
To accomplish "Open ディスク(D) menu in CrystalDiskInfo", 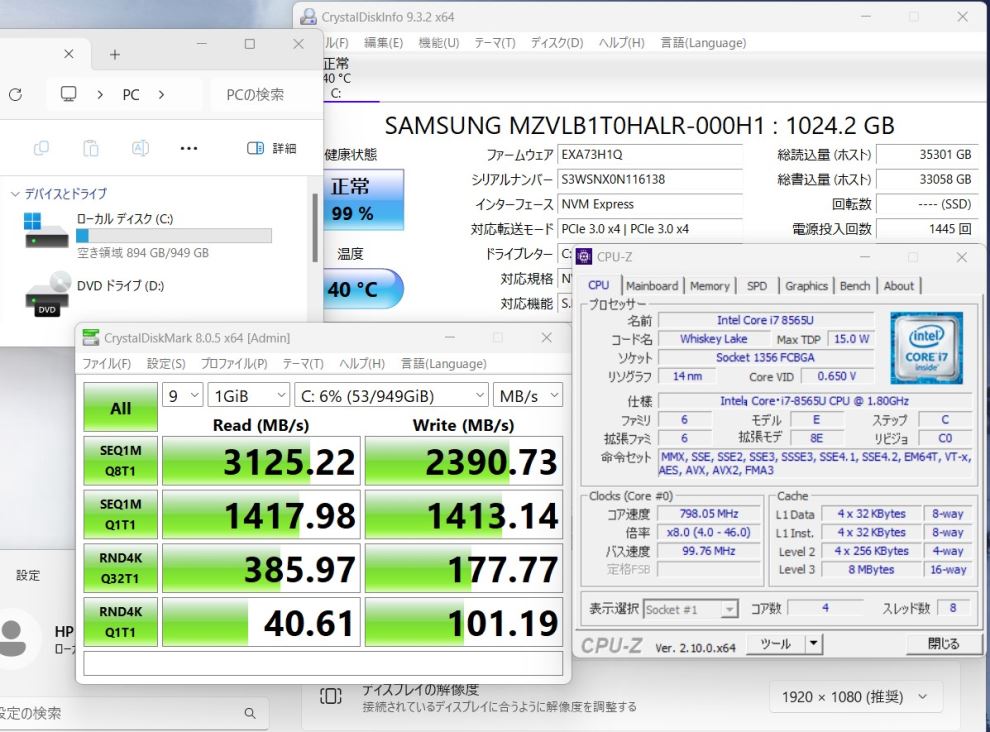I will click(x=556, y=43).
